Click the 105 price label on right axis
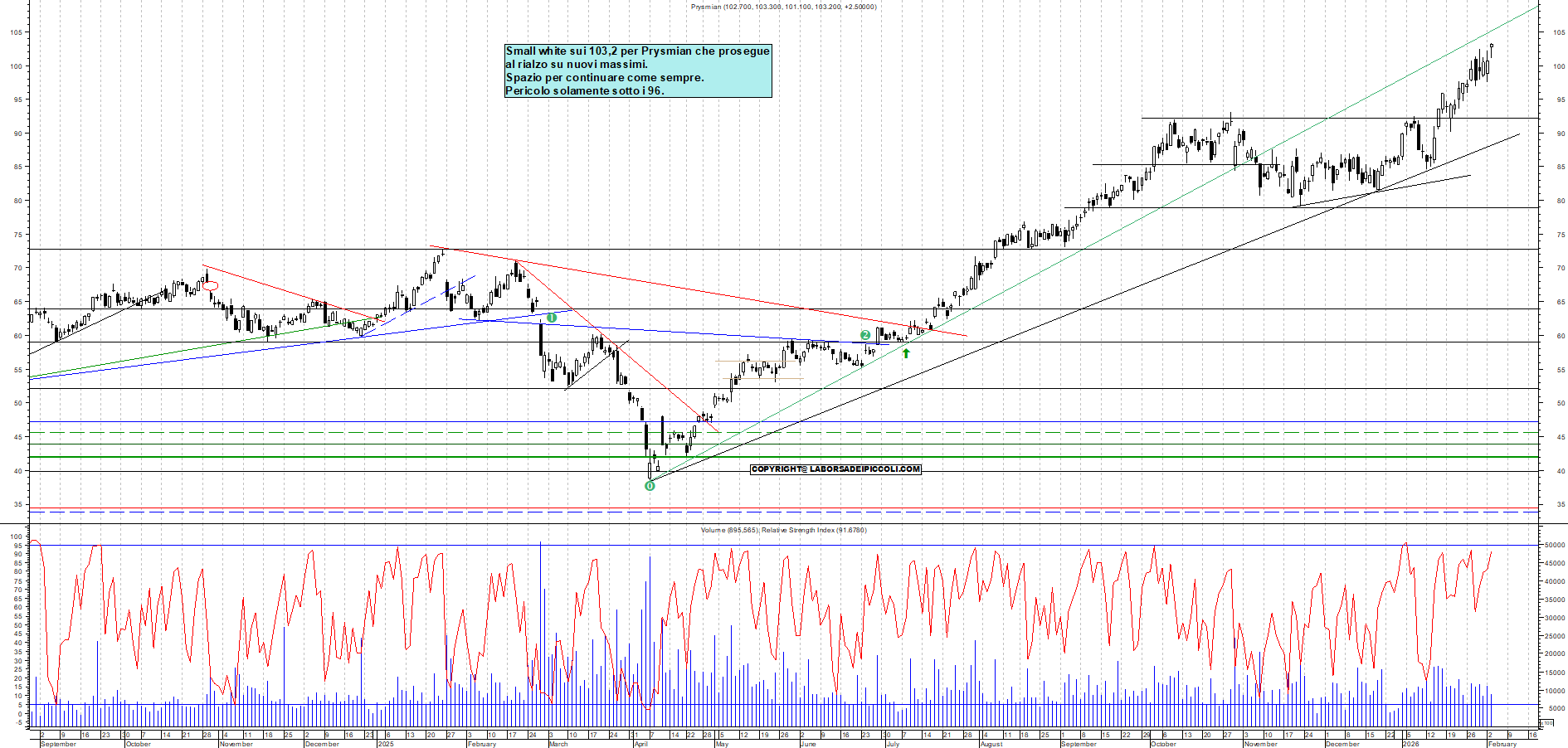This screenshot has width=1568, height=748. [1560, 32]
